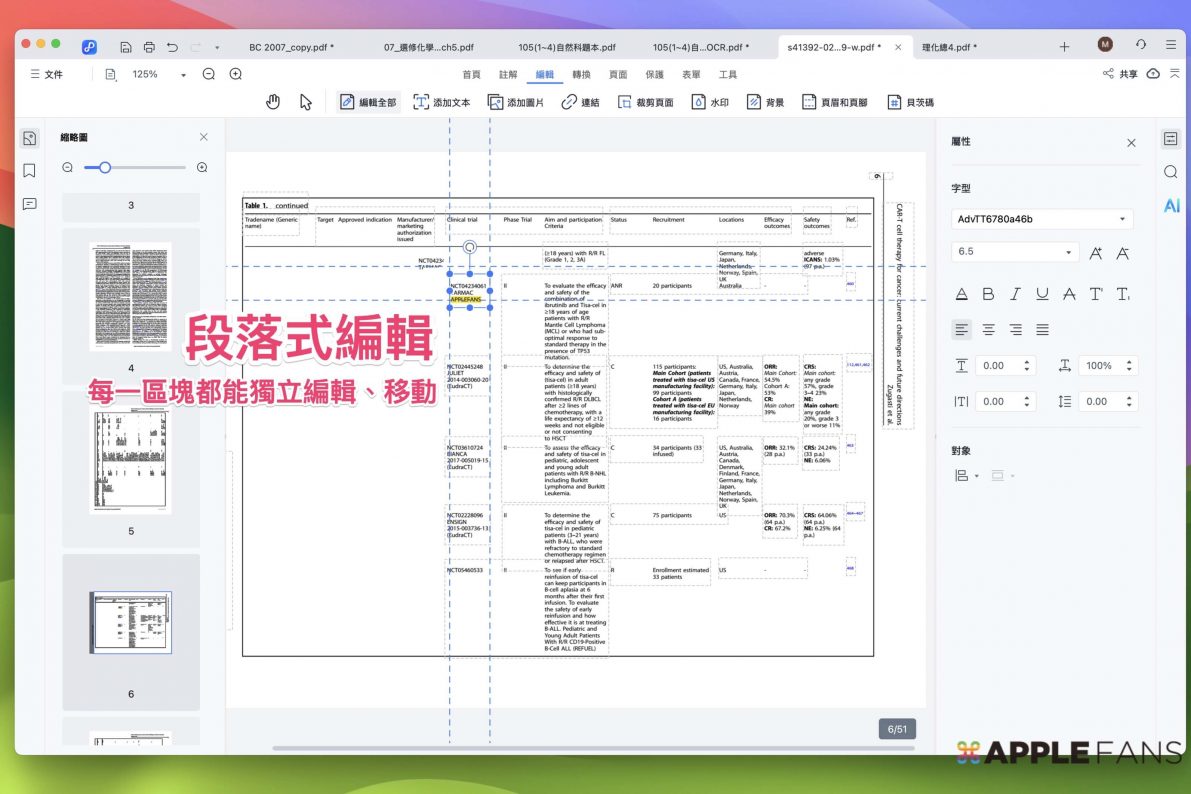Open the 水印 watermark tool

click(709, 102)
